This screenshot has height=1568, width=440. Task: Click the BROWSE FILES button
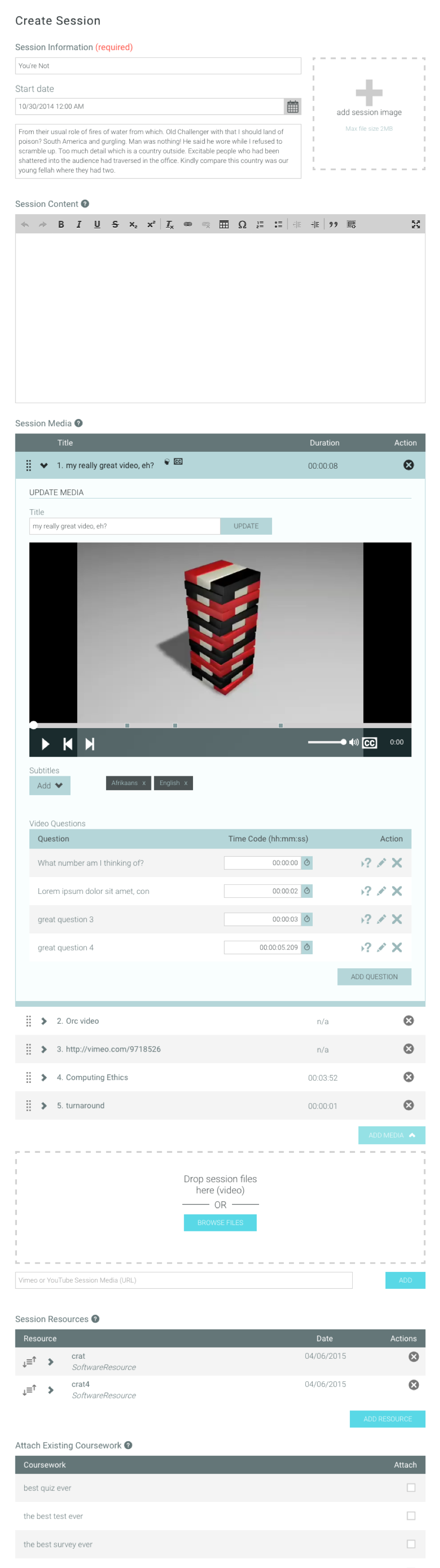coord(220,1222)
